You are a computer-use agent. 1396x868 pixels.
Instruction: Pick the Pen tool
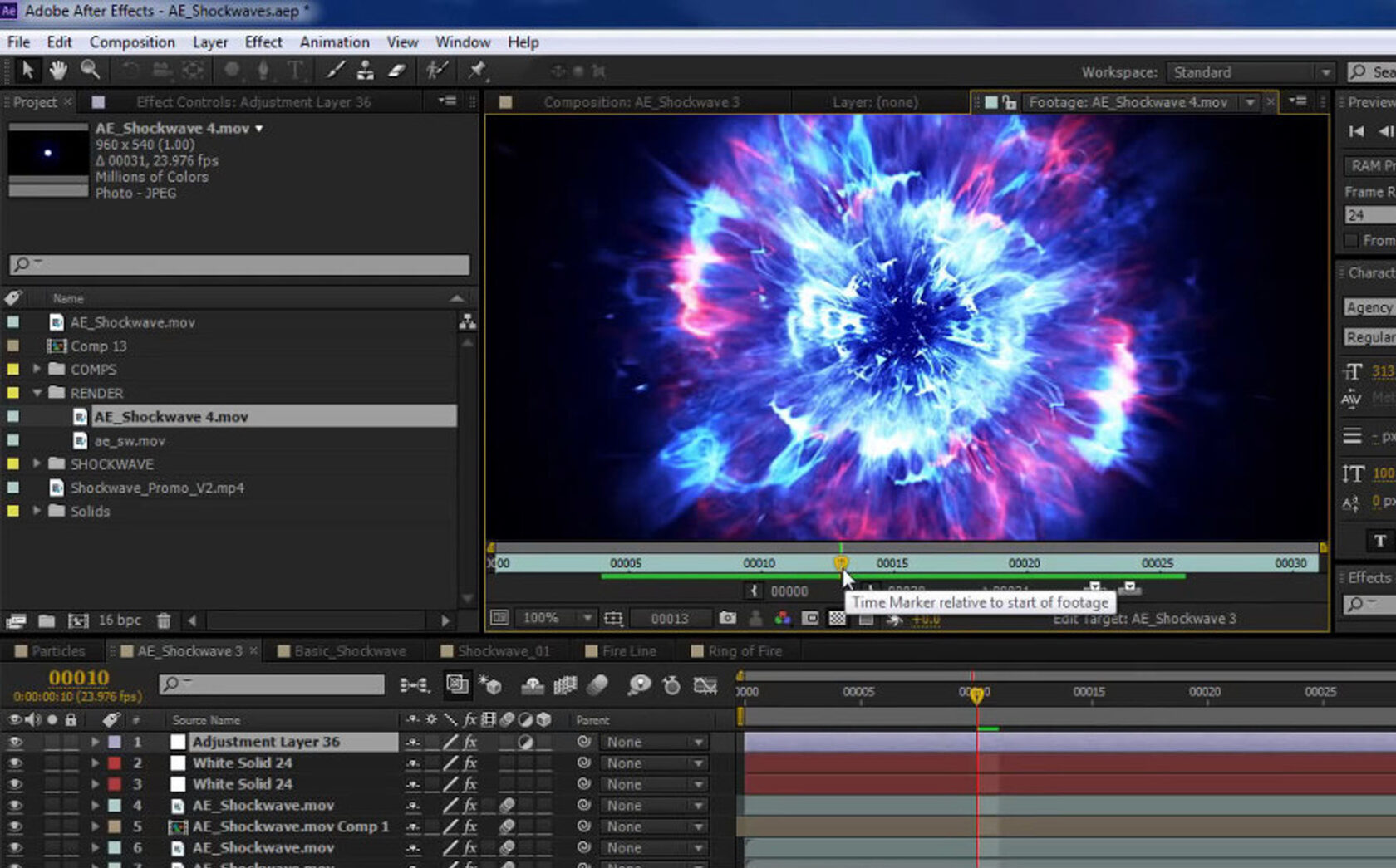(x=263, y=71)
